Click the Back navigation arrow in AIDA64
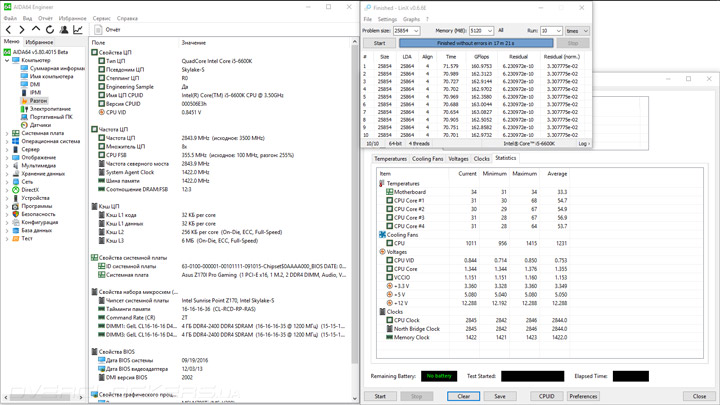The image size is (720, 405). coord(9,30)
